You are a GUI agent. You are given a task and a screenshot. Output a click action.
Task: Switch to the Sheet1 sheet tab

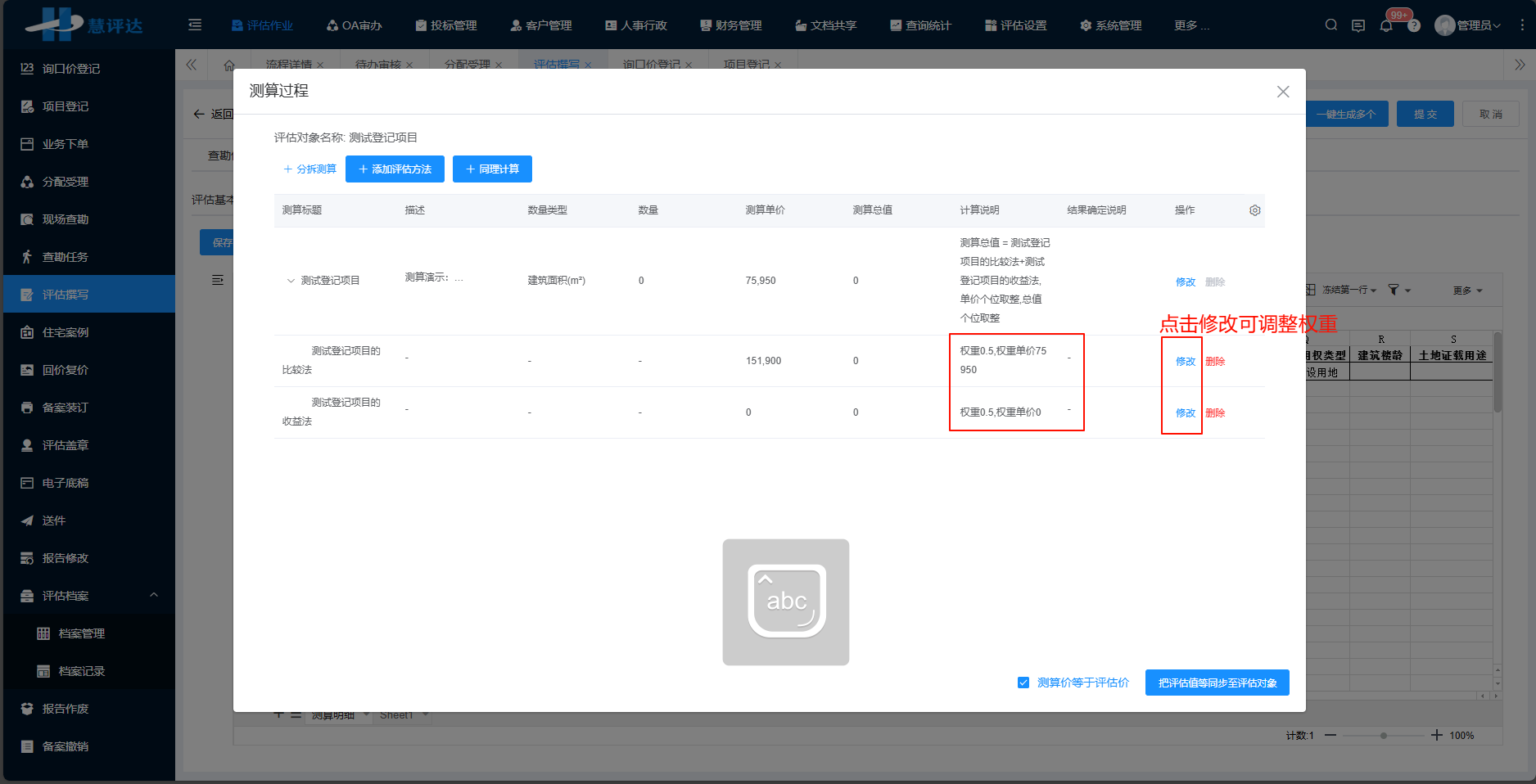(x=397, y=714)
